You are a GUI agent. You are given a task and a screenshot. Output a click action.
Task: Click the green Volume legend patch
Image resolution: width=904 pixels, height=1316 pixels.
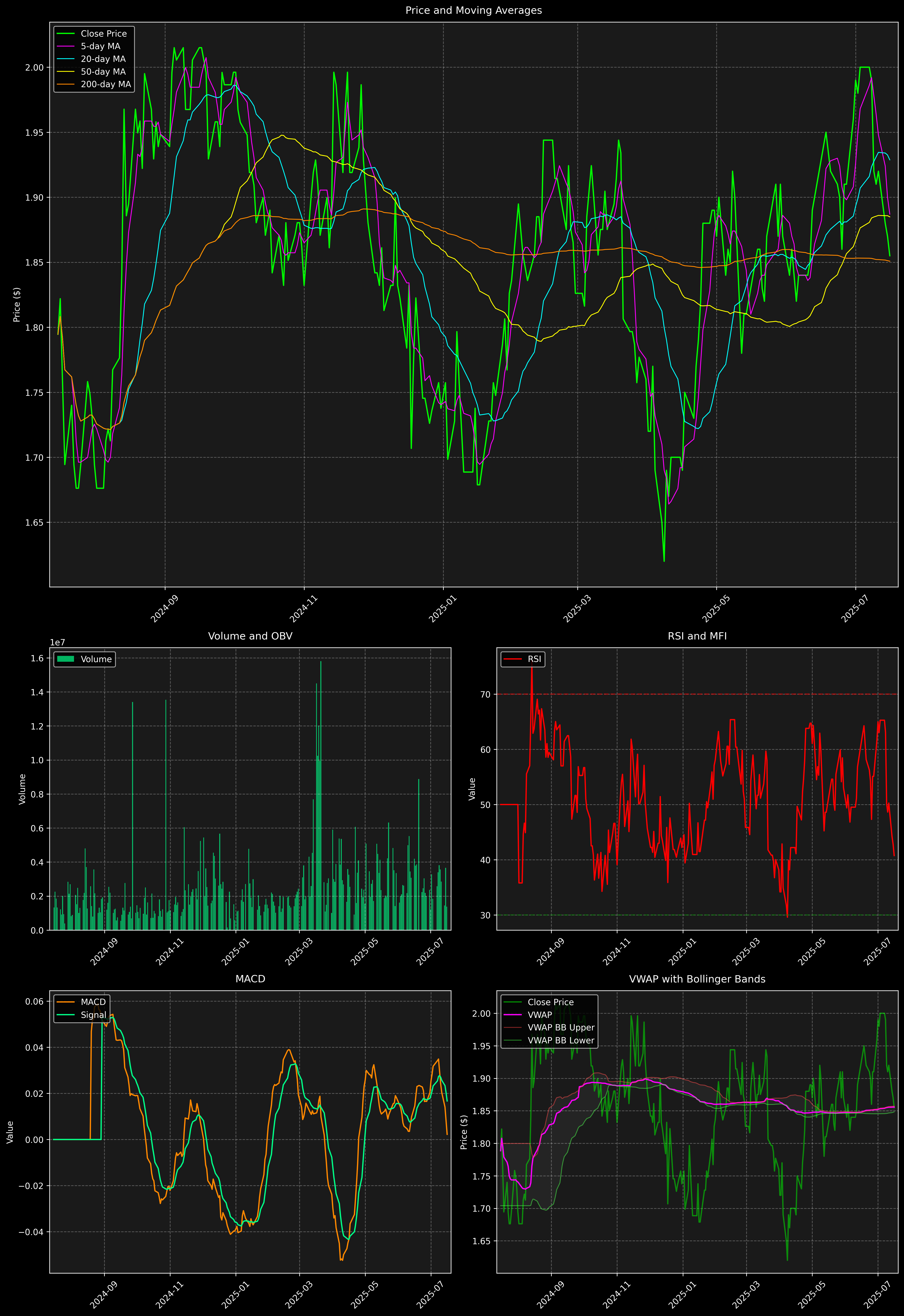pyautogui.click(x=66, y=659)
